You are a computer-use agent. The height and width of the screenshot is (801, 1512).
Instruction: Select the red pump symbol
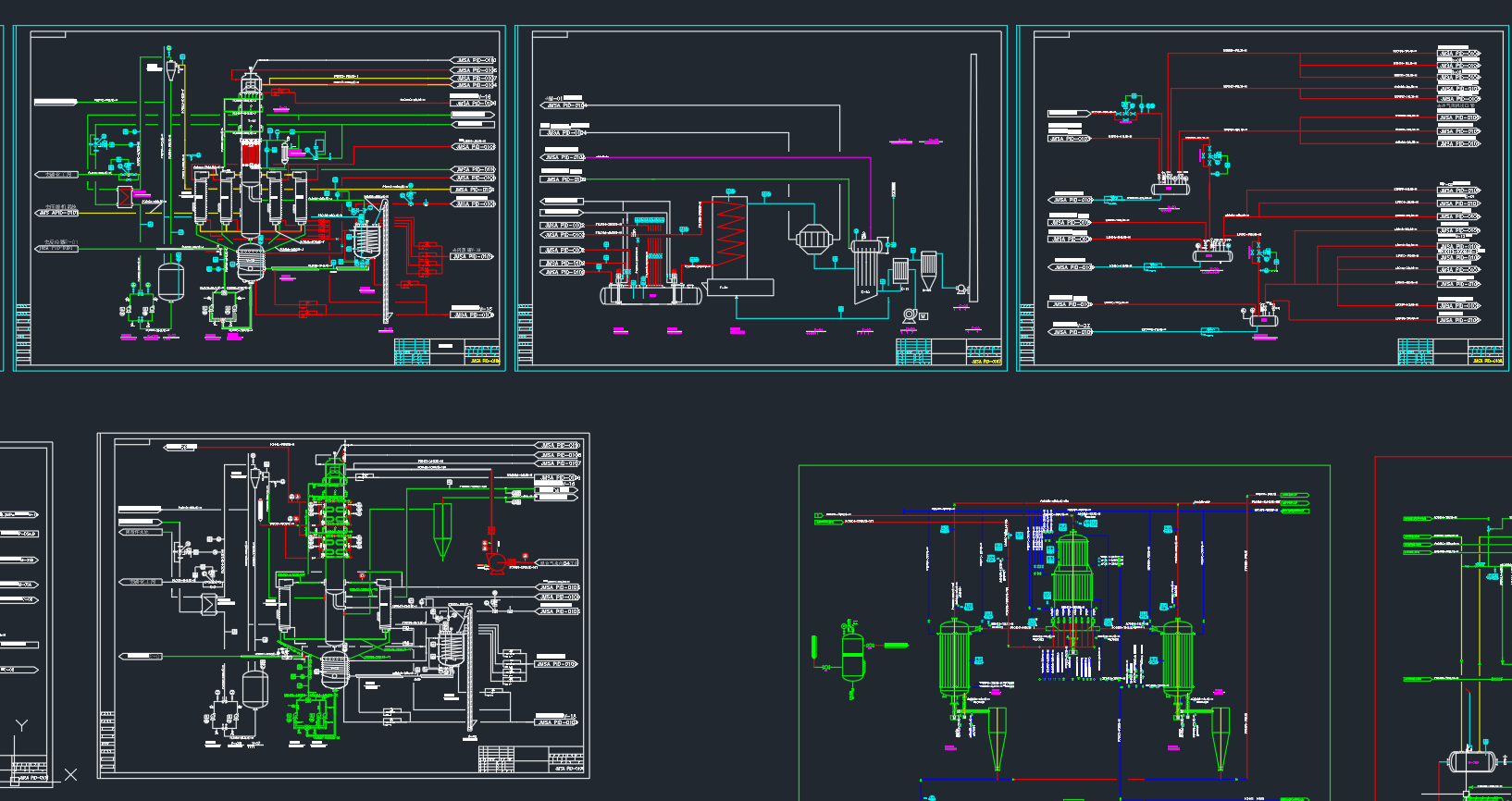click(497, 561)
